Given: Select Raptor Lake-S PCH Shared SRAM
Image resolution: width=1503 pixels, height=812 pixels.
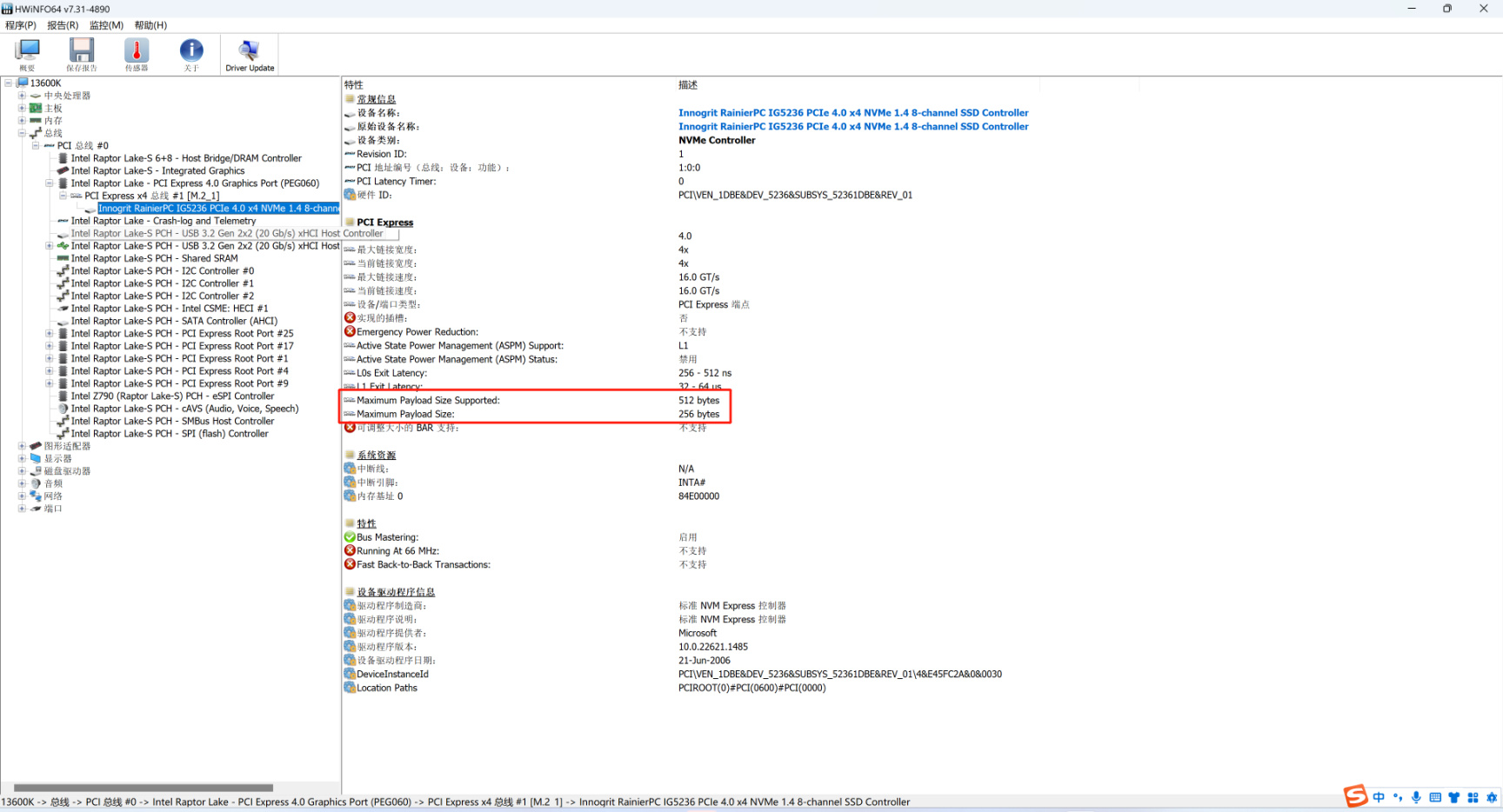Looking at the screenshot, I should (x=154, y=258).
